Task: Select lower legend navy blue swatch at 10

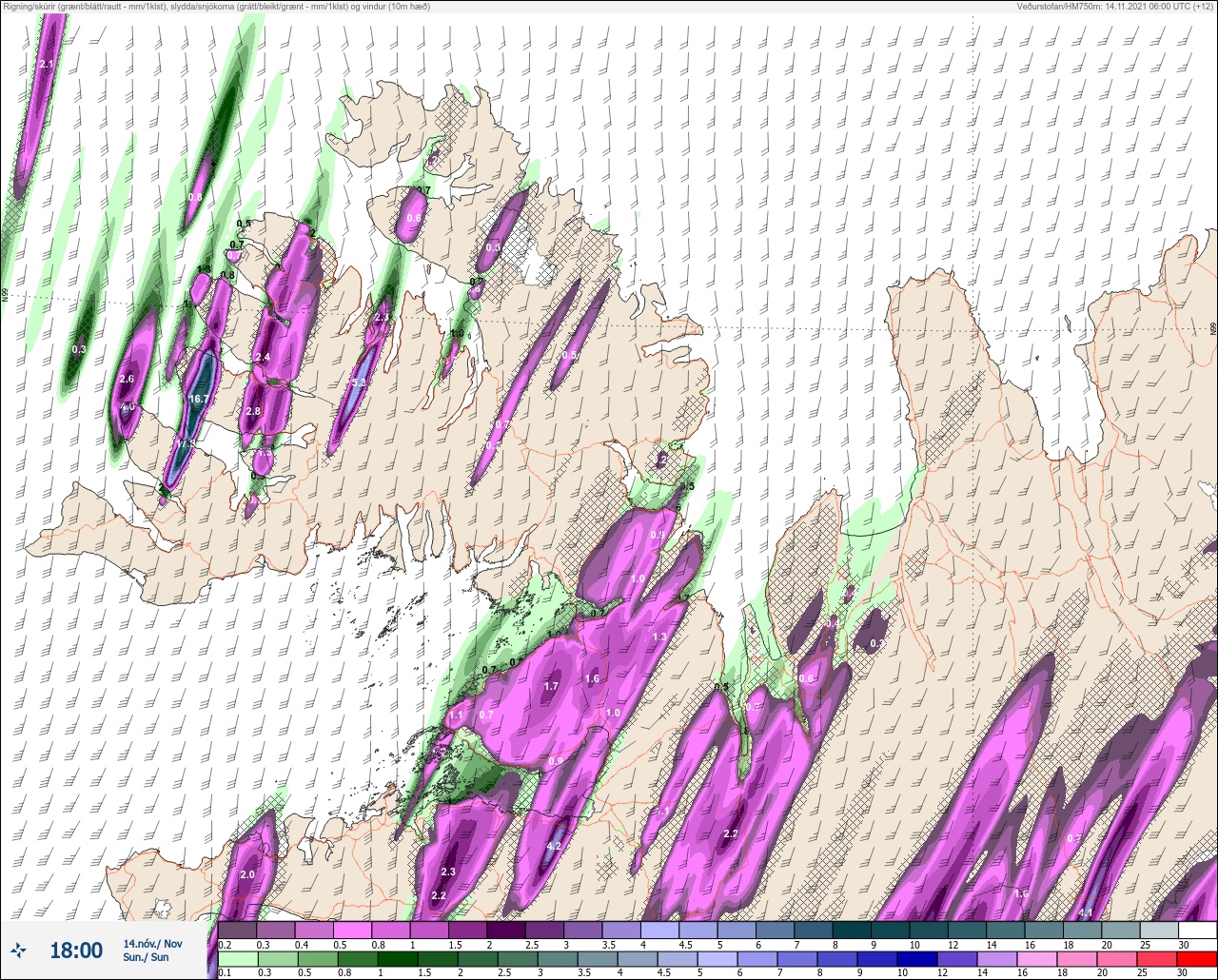Action: [915, 959]
